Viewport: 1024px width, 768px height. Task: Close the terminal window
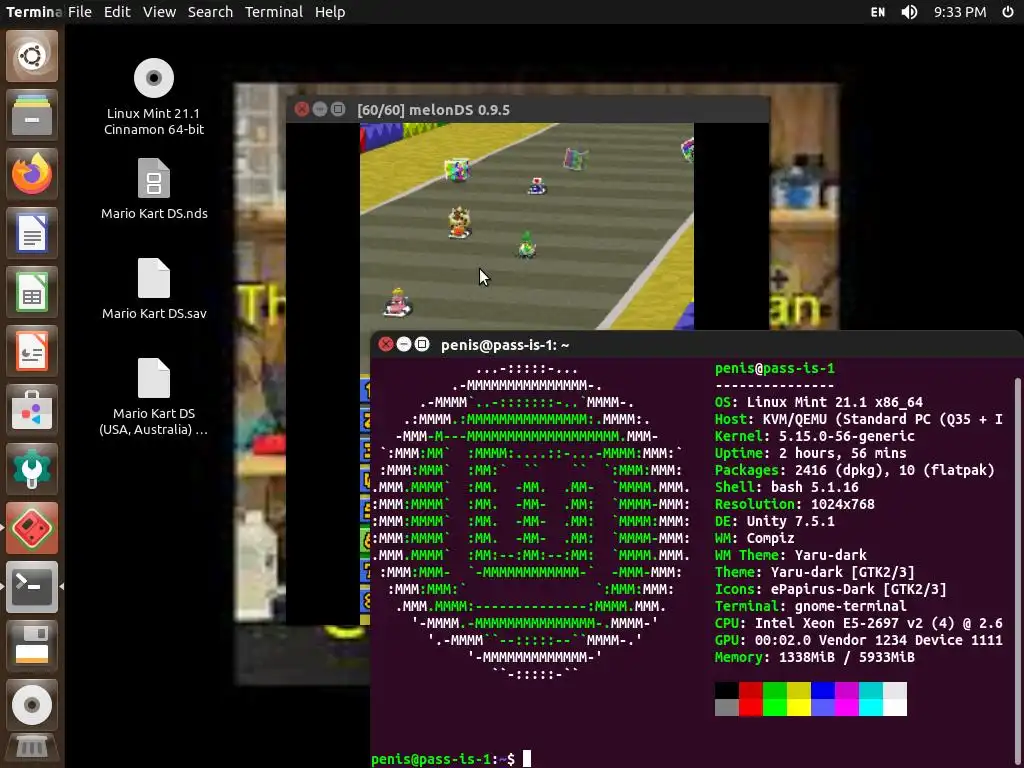(x=386, y=344)
